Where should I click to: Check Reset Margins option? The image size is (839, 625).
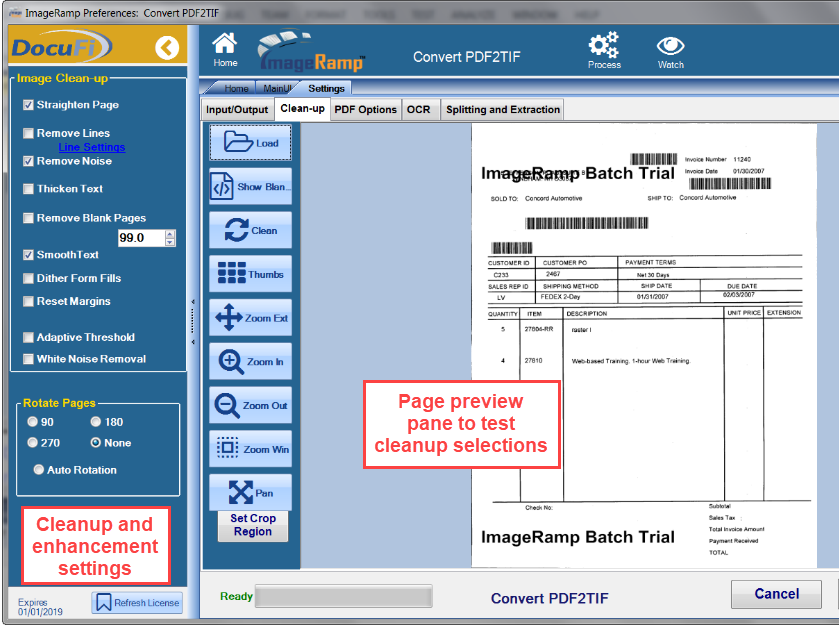28,301
